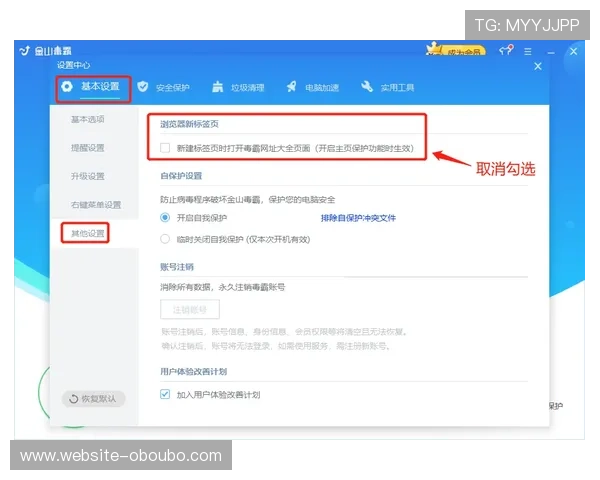600x480 pixels.
Task: Click the 浏览器新标签页 section heading
Action: coord(189,124)
